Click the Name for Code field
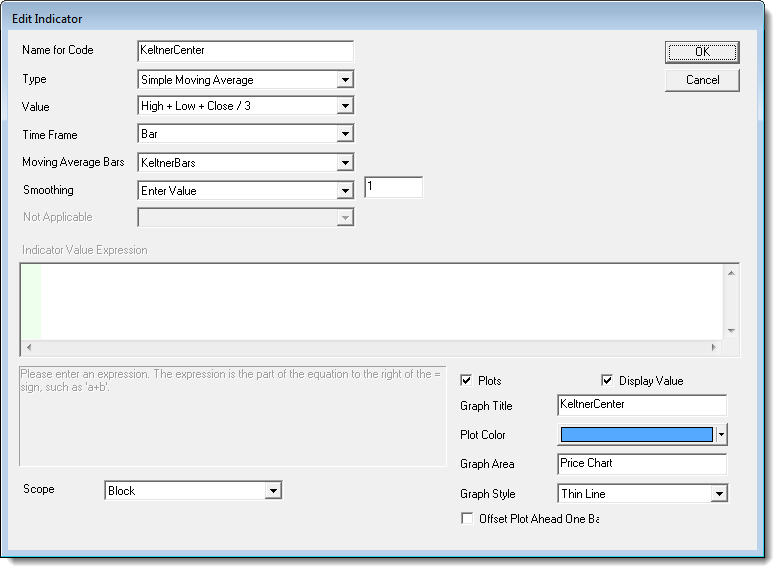Viewport: 780px width, 573px height. [x=245, y=51]
